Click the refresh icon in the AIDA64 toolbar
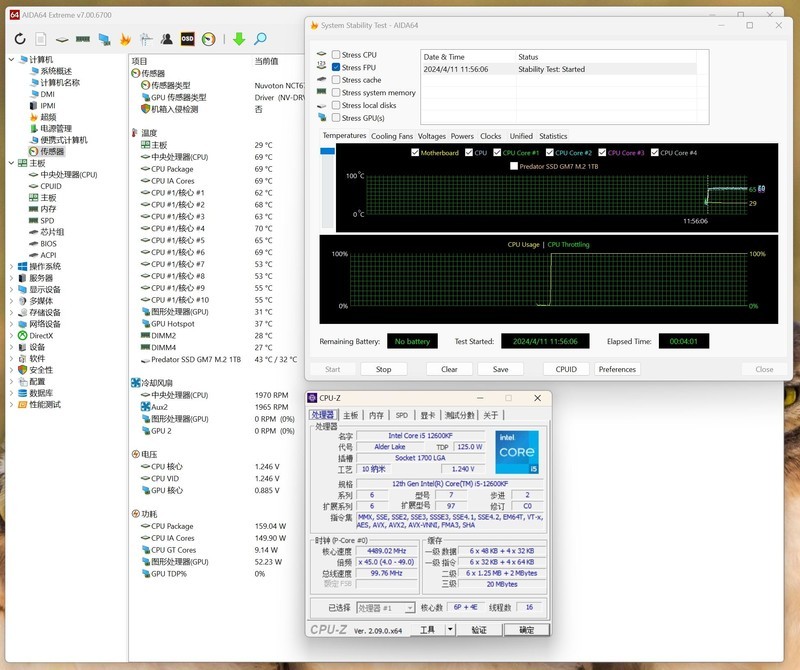Image resolution: width=800 pixels, height=670 pixels. point(20,41)
